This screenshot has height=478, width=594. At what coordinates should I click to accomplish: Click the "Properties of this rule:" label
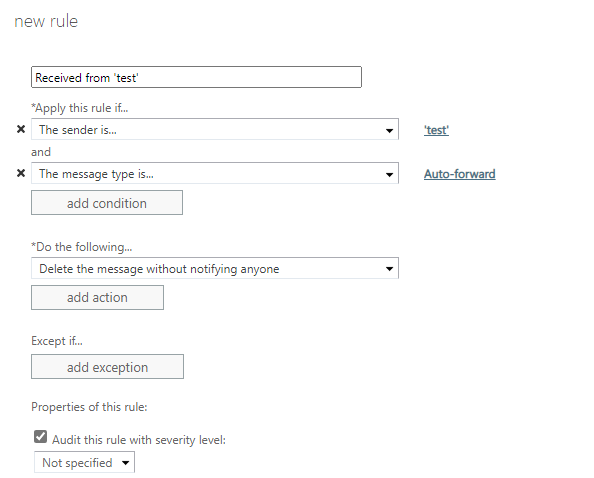[x=89, y=407]
